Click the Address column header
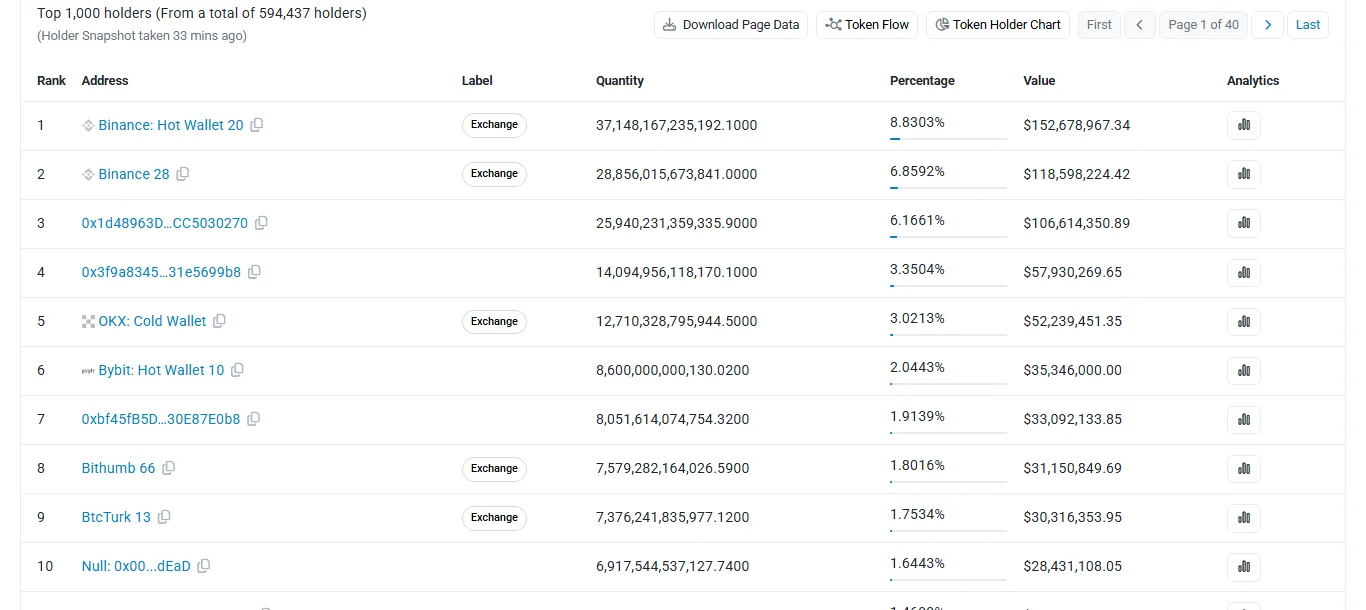 105,81
